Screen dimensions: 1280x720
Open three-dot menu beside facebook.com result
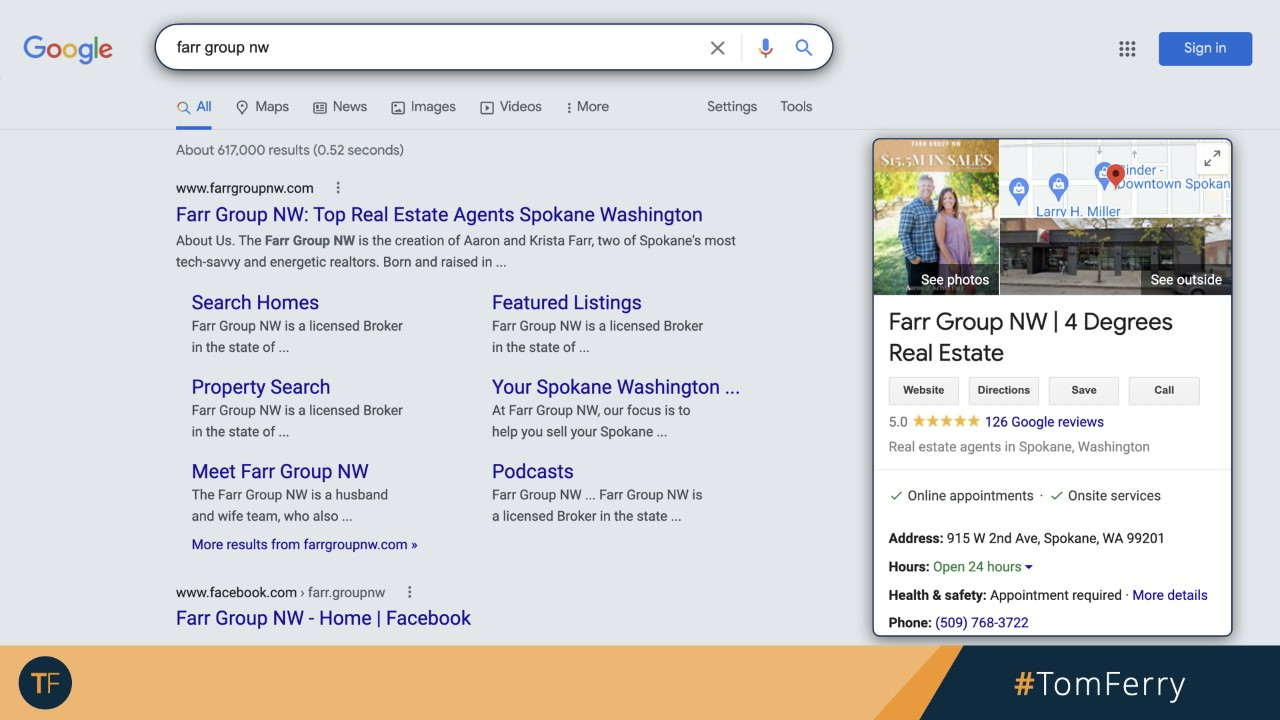(409, 592)
